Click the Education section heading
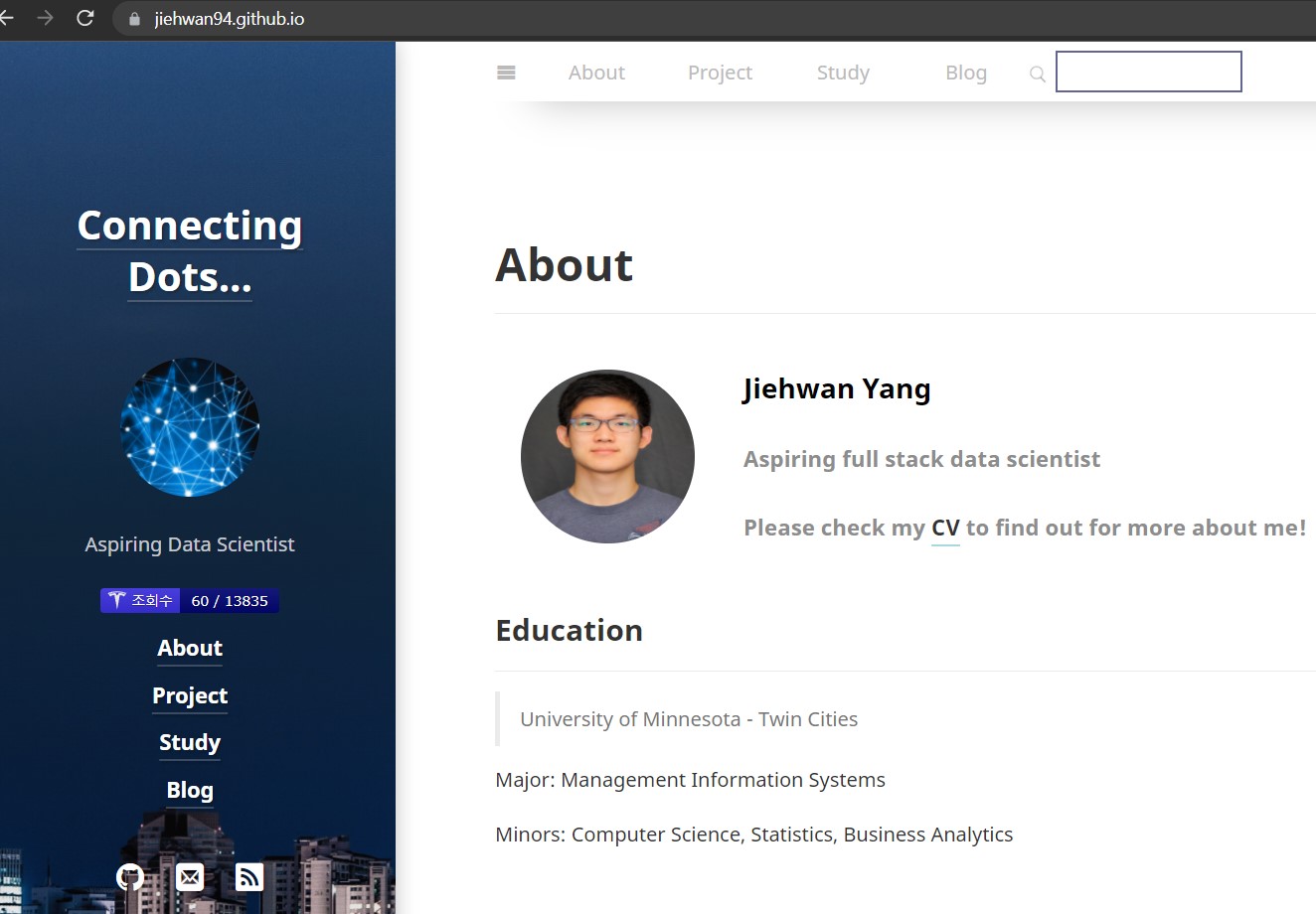 (570, 630)
